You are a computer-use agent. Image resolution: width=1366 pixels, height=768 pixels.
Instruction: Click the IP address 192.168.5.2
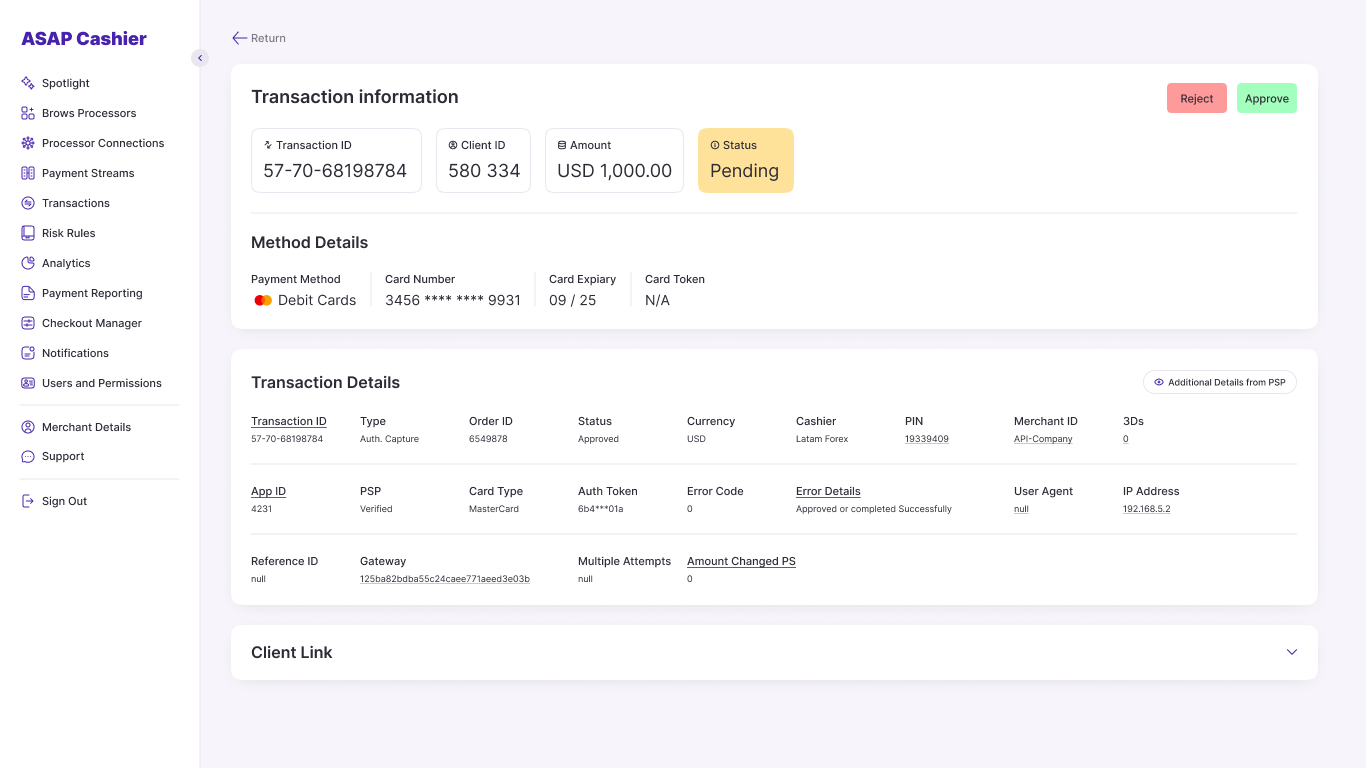(x=1147, y=509)
